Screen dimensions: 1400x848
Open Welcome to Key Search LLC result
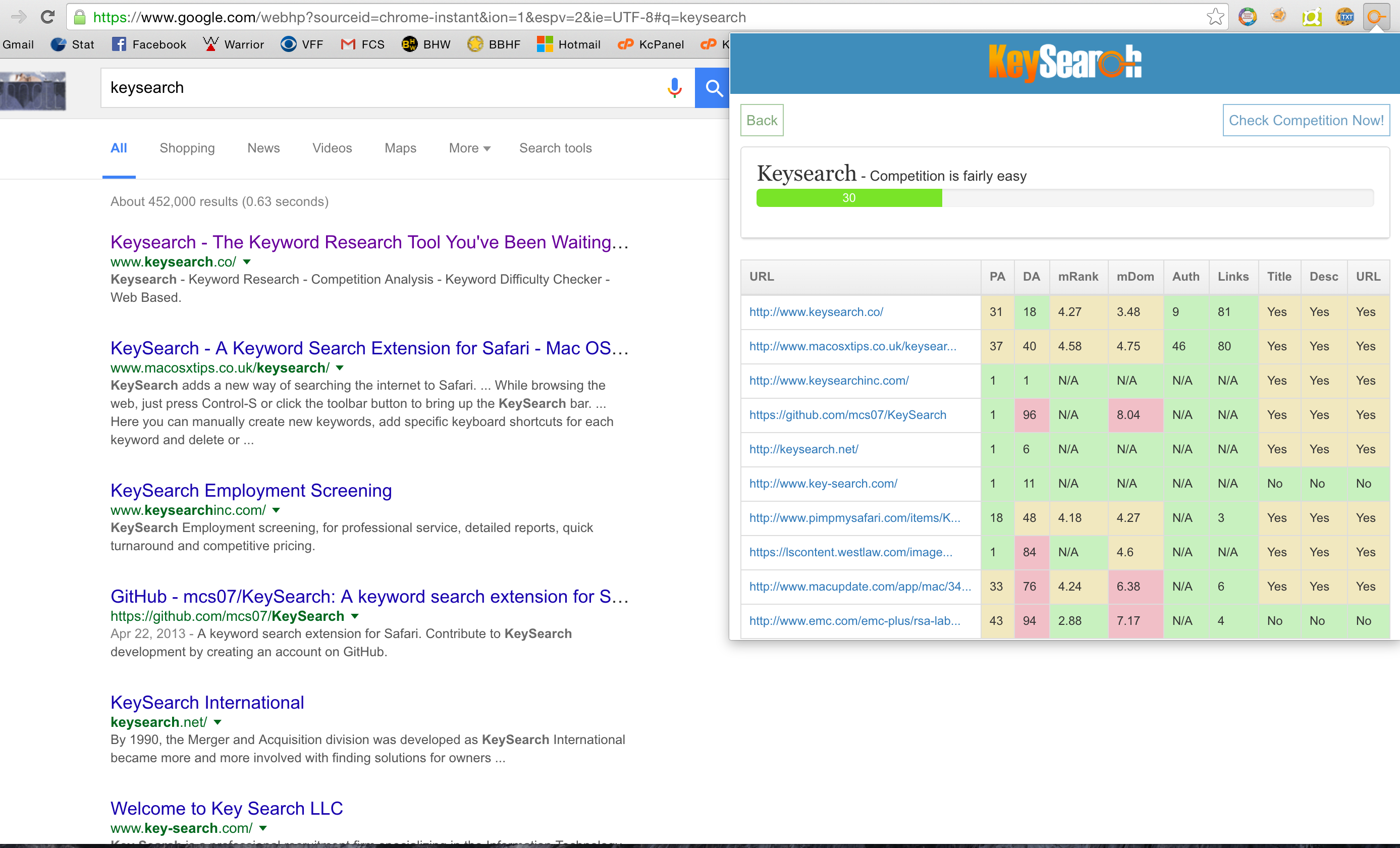pyautogui.click(x=227, y=808)
